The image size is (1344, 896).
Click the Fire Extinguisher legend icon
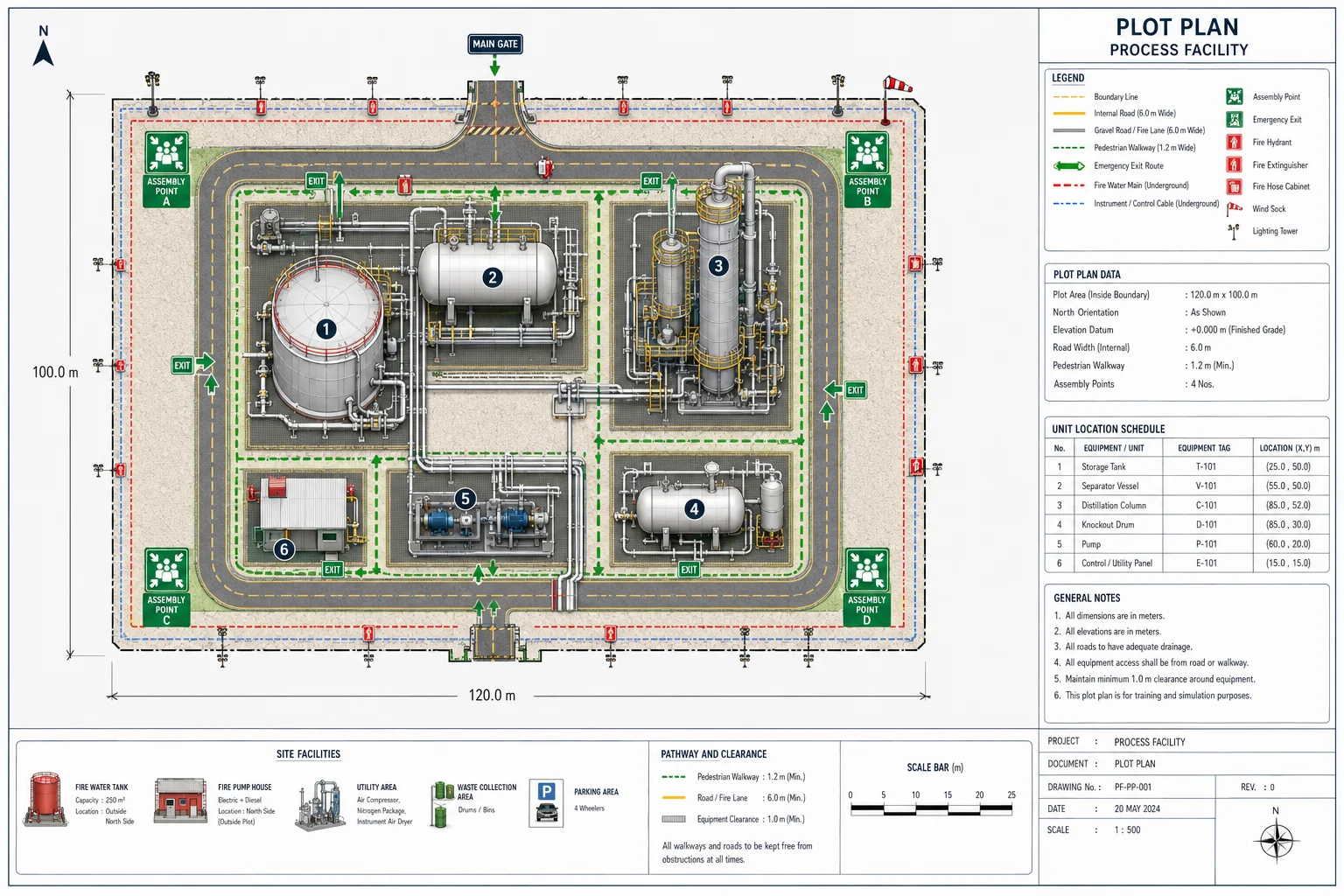click(1235, 164)
